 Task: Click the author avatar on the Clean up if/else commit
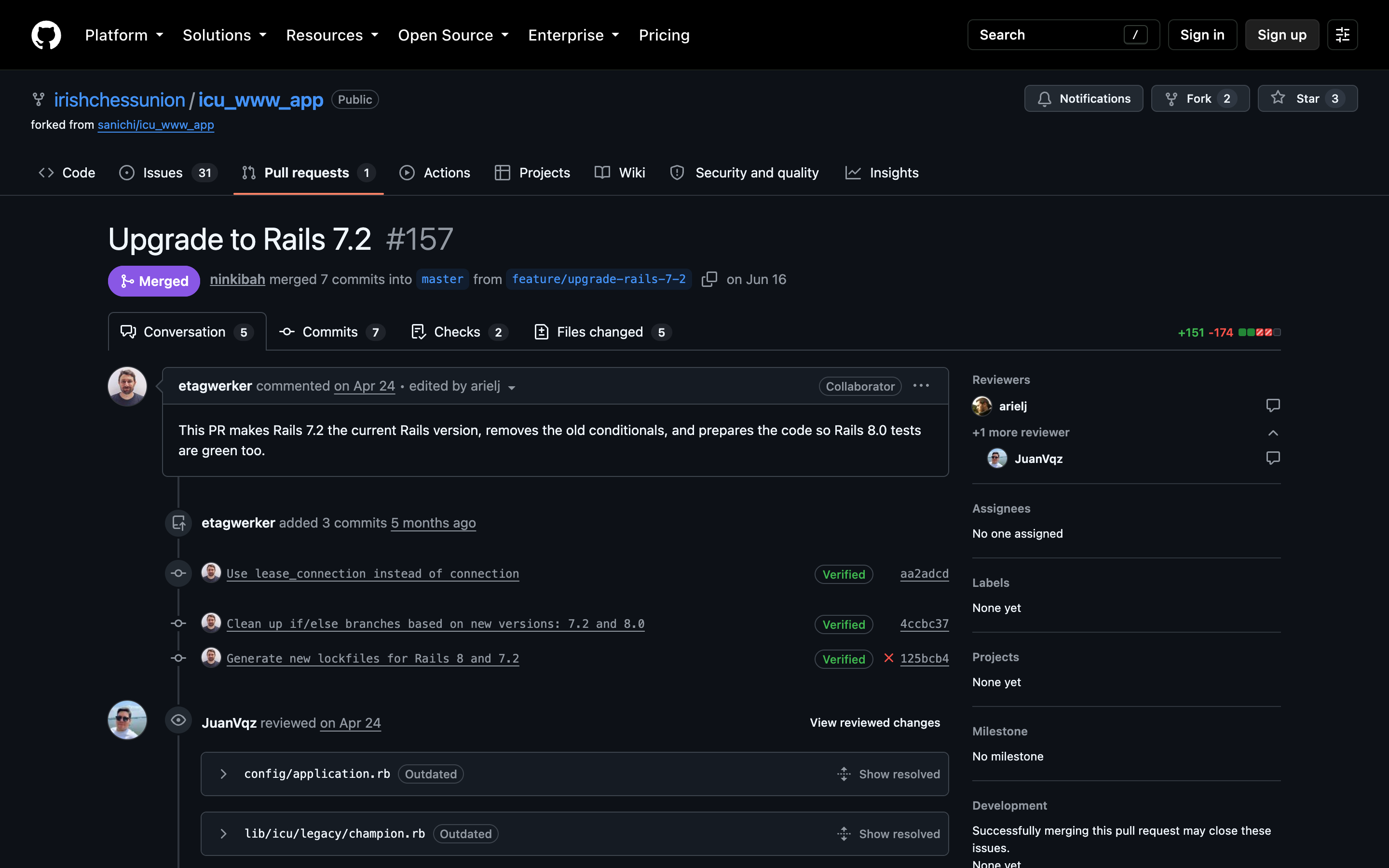[211, 622]
